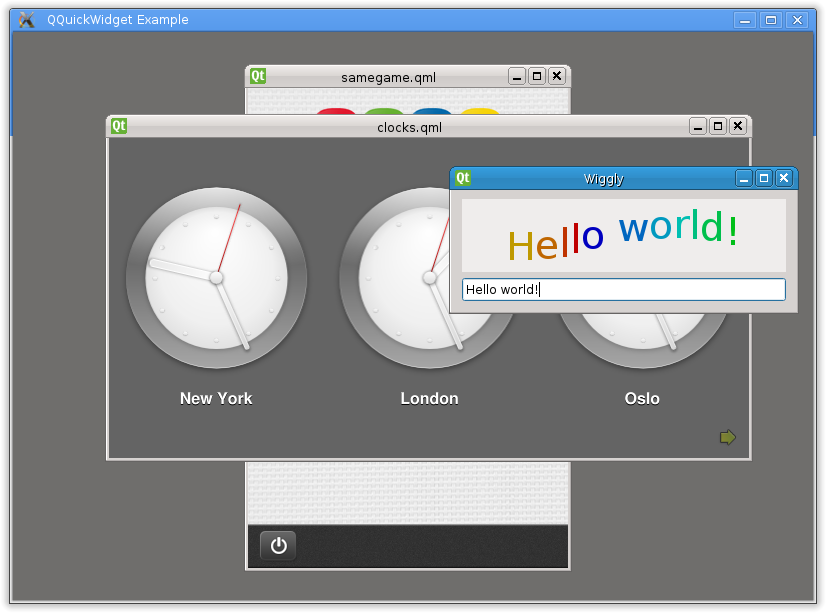Click the clocks.qml title text
The image size is (826, 613).
409,127
